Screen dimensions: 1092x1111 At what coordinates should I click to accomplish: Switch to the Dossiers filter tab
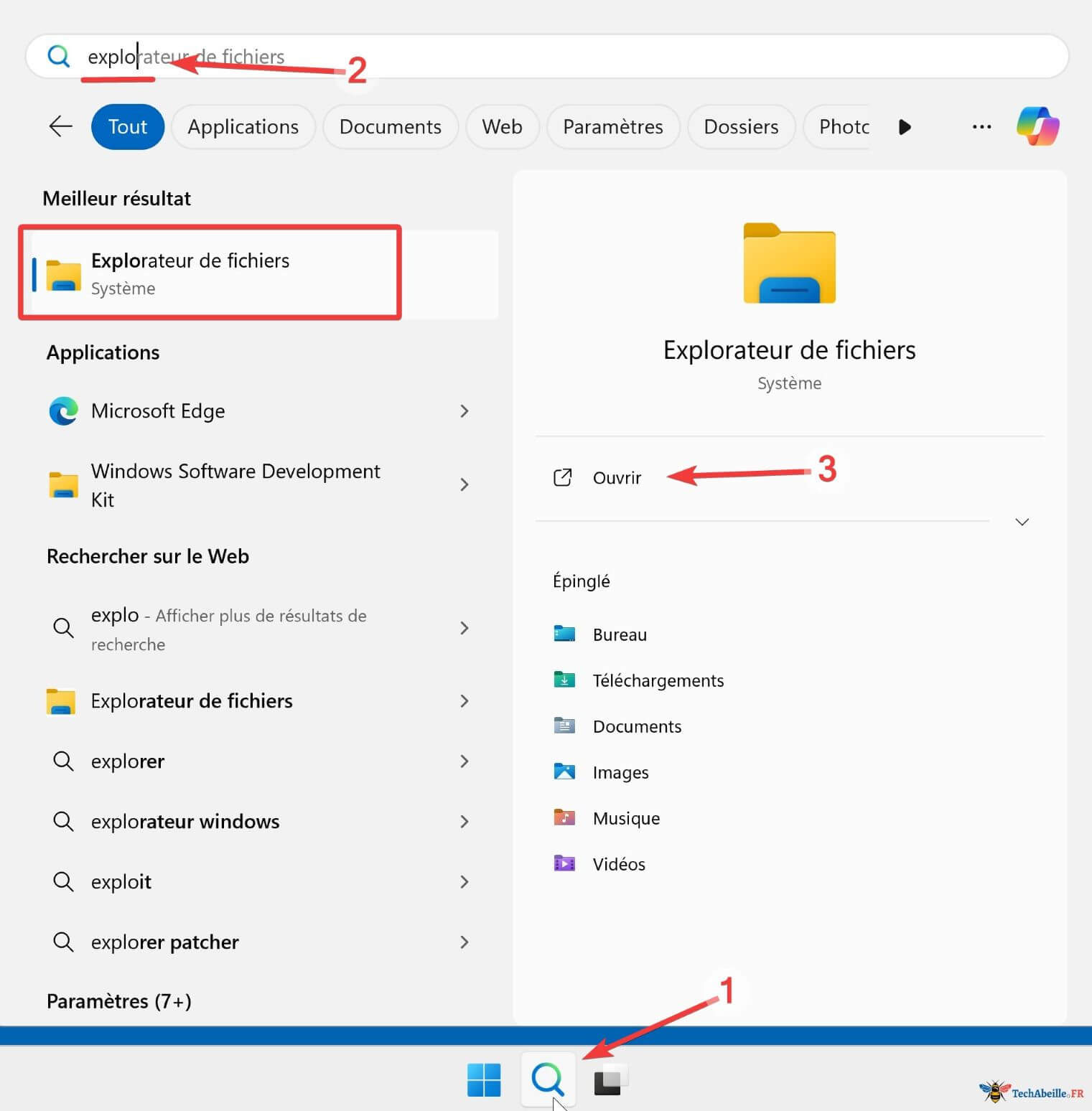pos(741,126)
